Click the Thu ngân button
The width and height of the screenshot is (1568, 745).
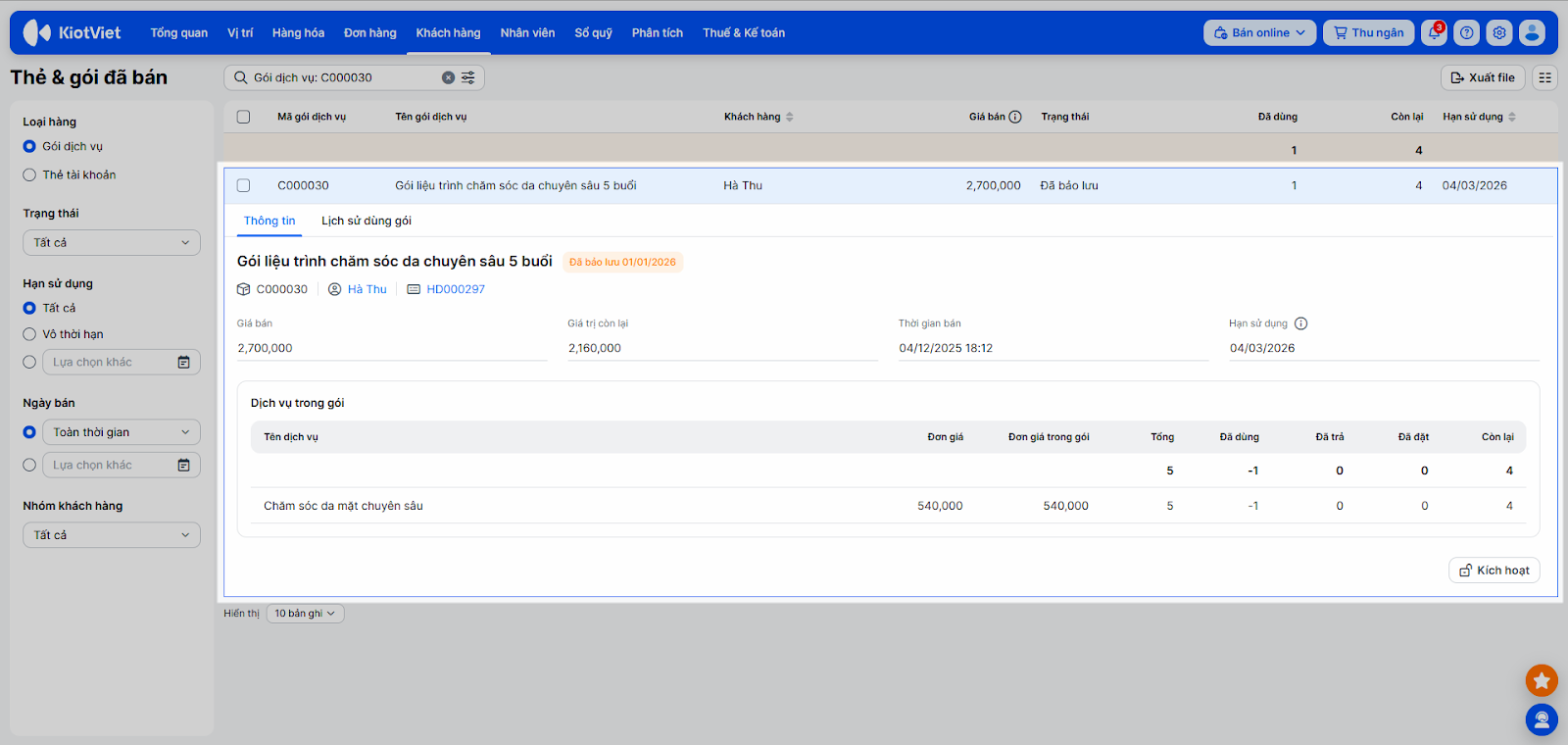click(x=1369, y=32)
